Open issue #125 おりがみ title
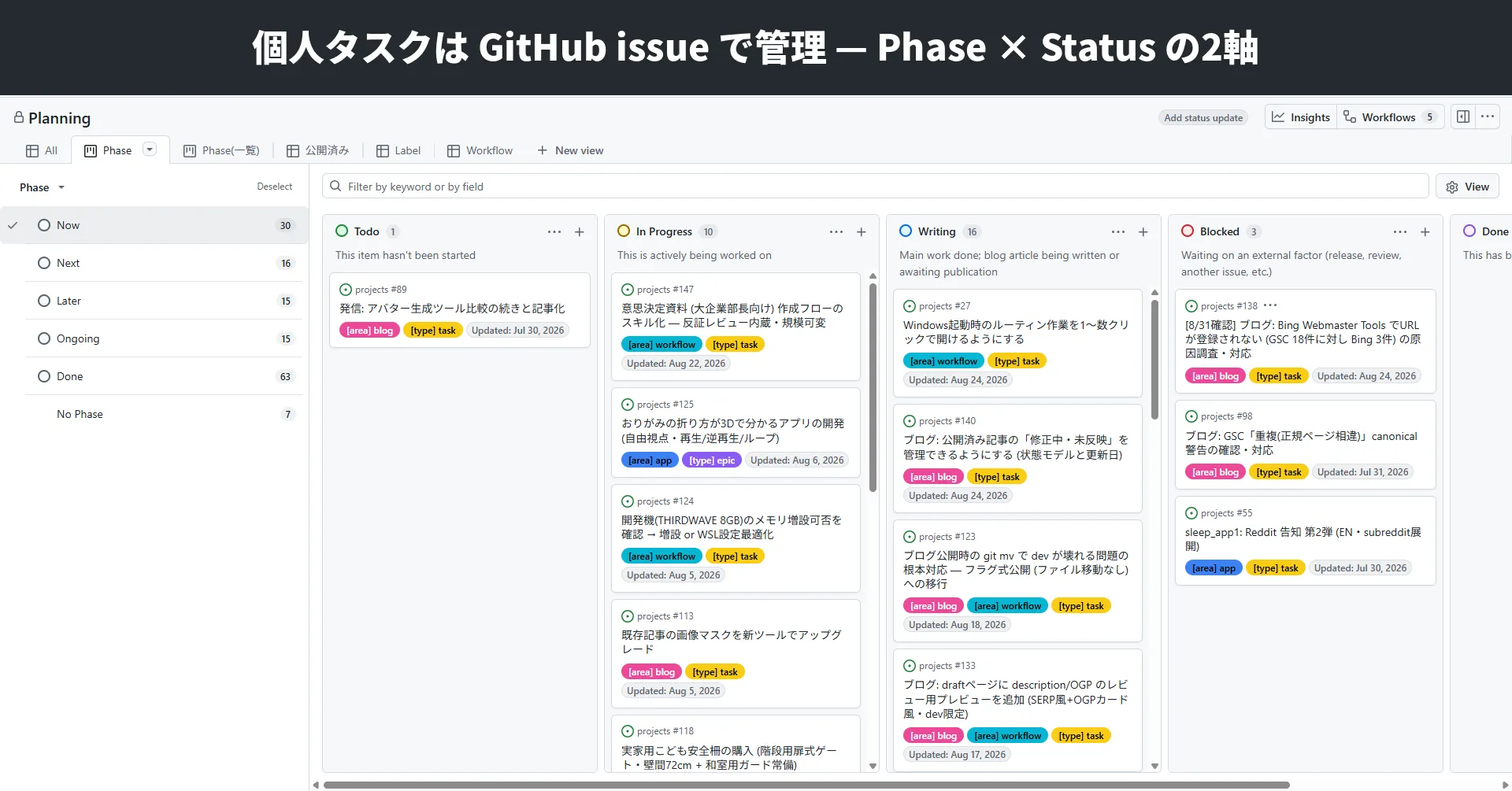 click(x=732, y=431)
